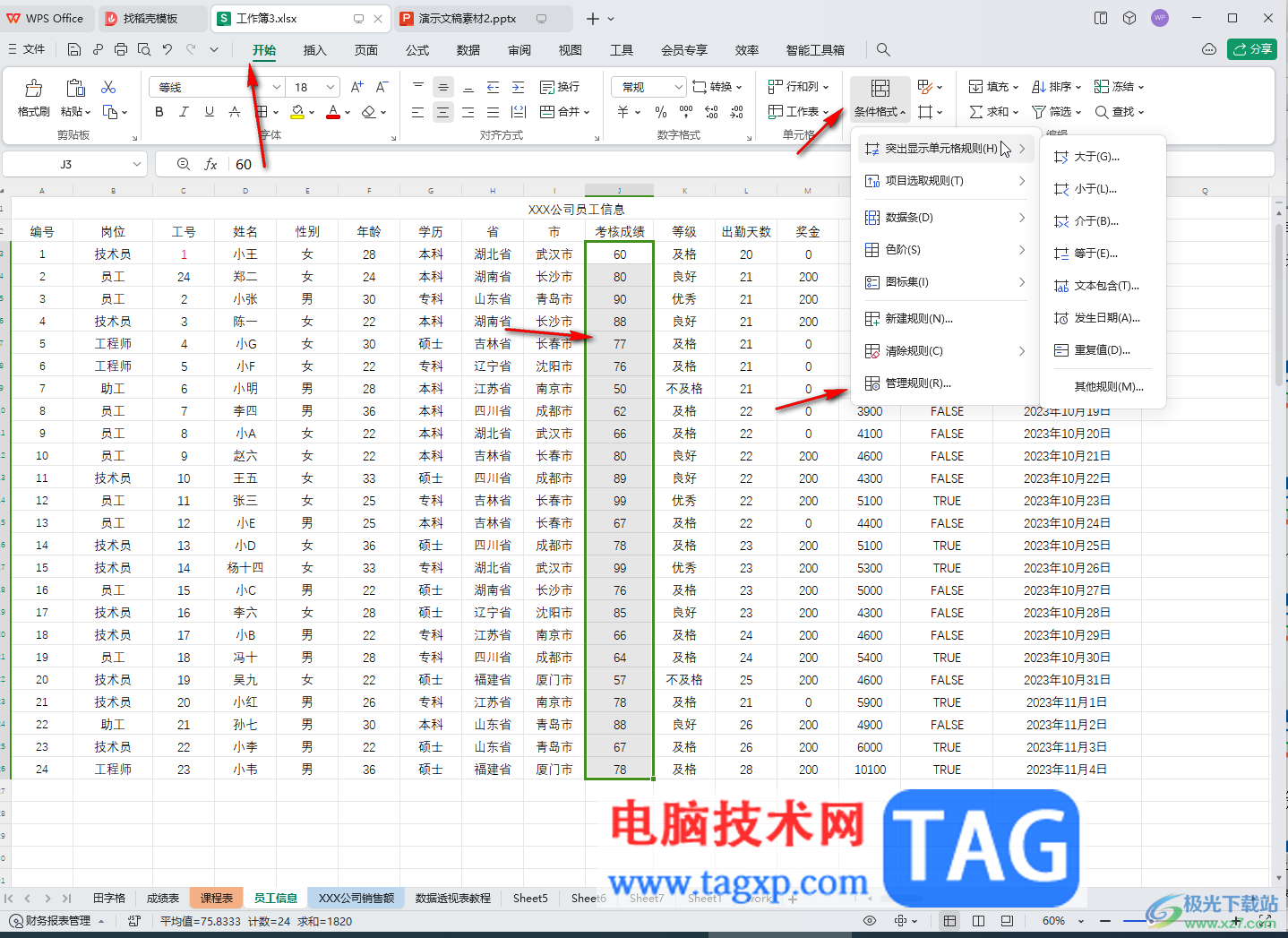Toggle Italic formatting

click(x=185, y=112)
